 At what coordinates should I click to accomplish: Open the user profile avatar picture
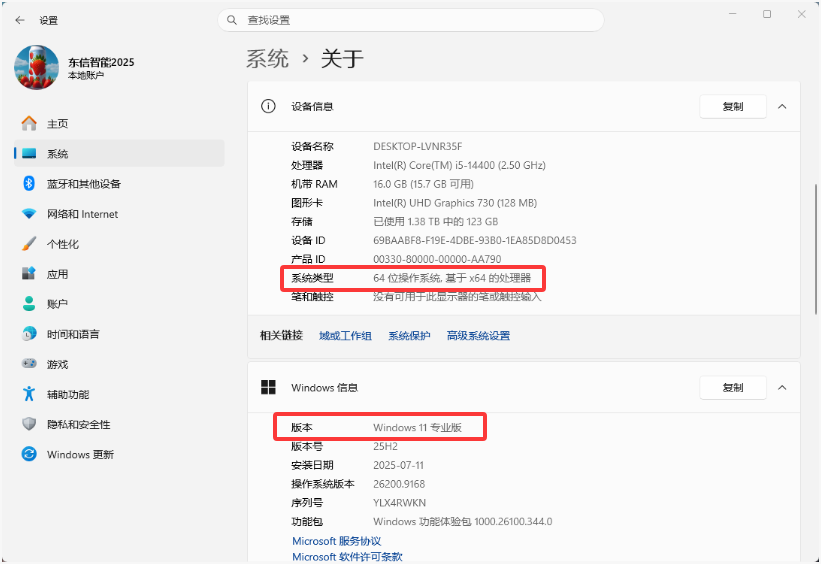[37, 68]
